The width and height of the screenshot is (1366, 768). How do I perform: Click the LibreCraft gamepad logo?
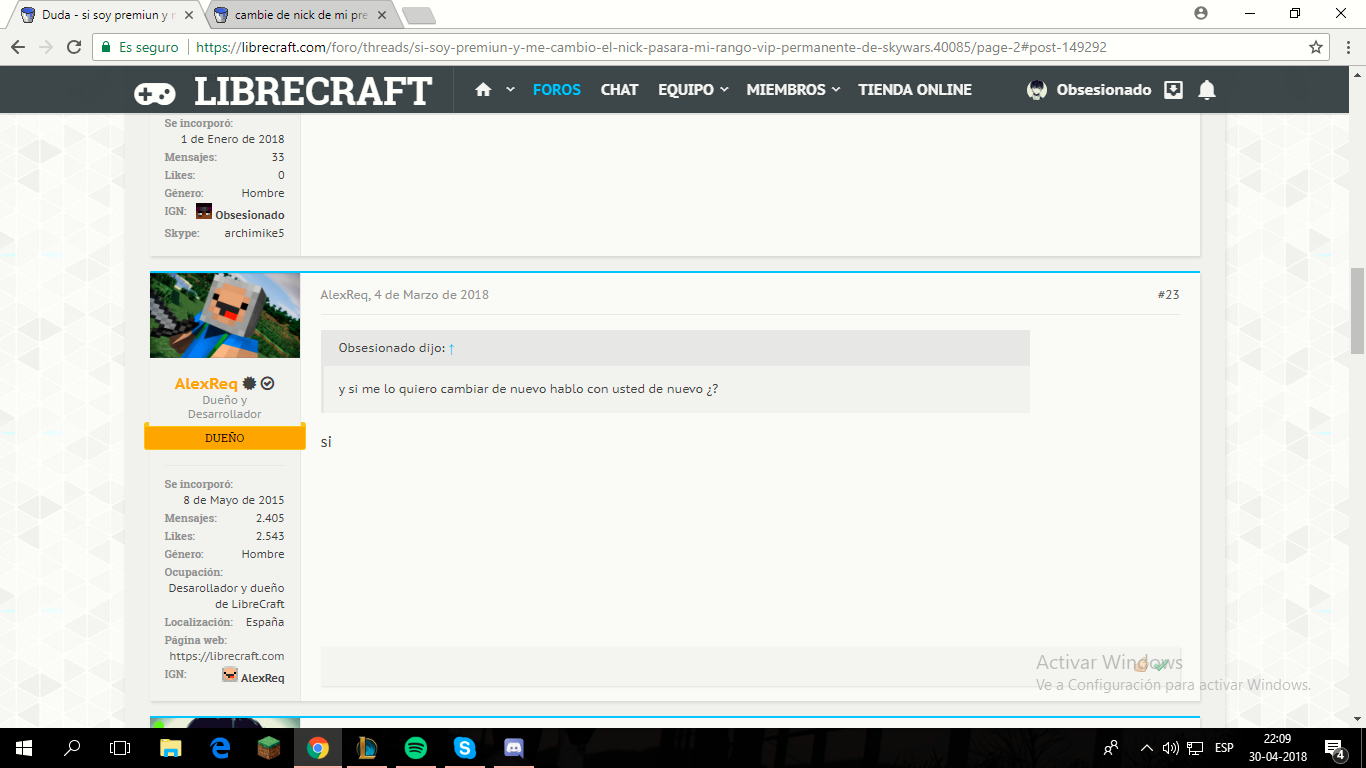coord(155,93)
